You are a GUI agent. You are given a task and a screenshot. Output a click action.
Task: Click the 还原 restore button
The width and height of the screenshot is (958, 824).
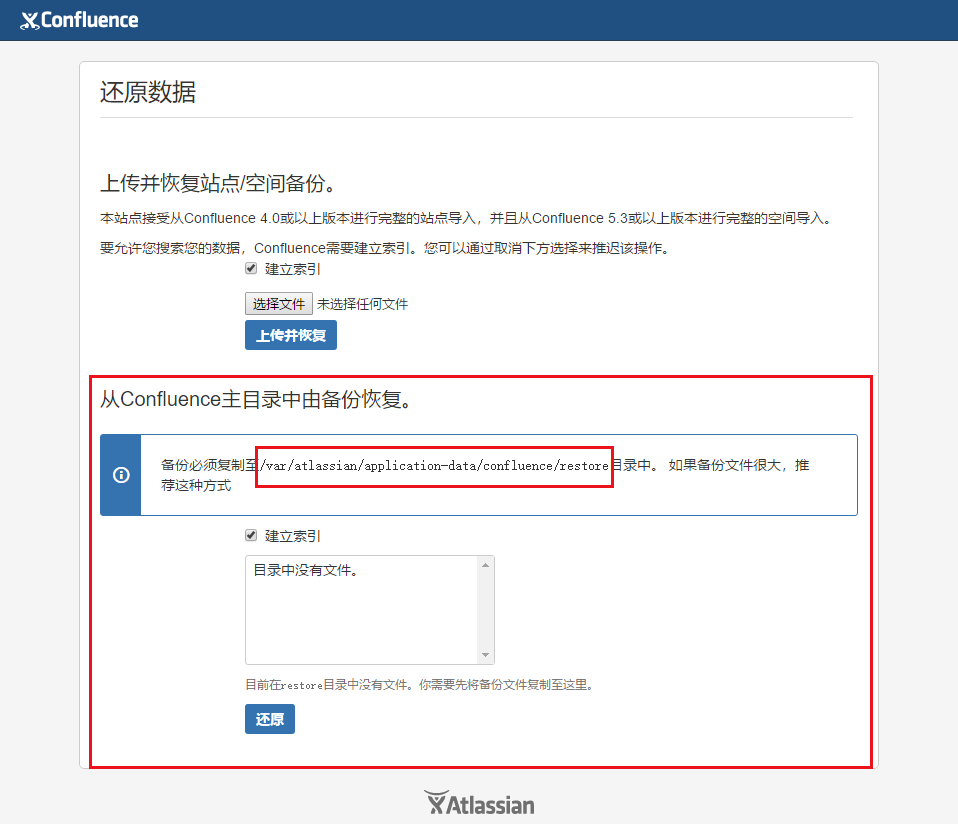270,719
